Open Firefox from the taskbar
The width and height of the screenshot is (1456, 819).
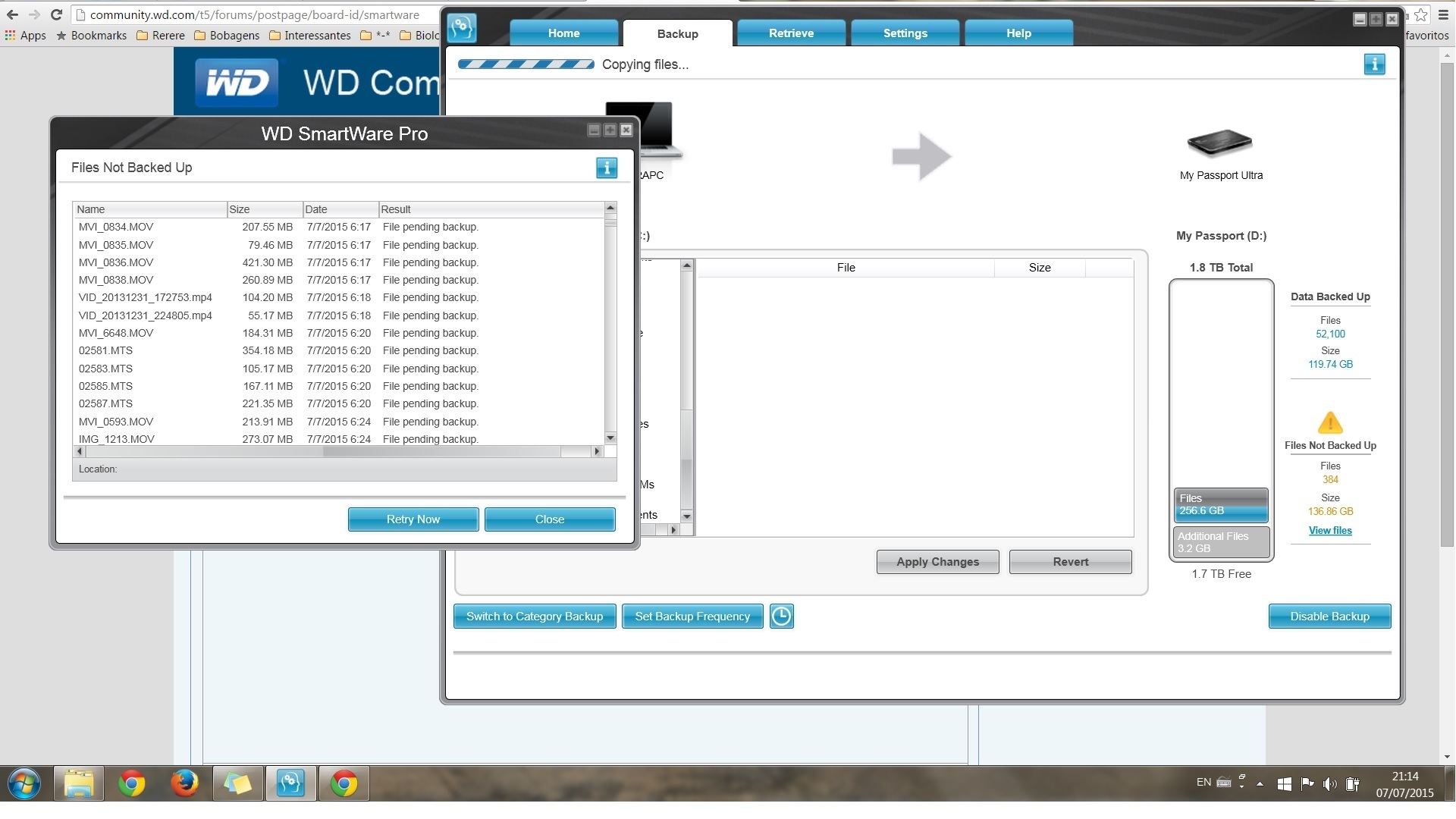(184, 783)
